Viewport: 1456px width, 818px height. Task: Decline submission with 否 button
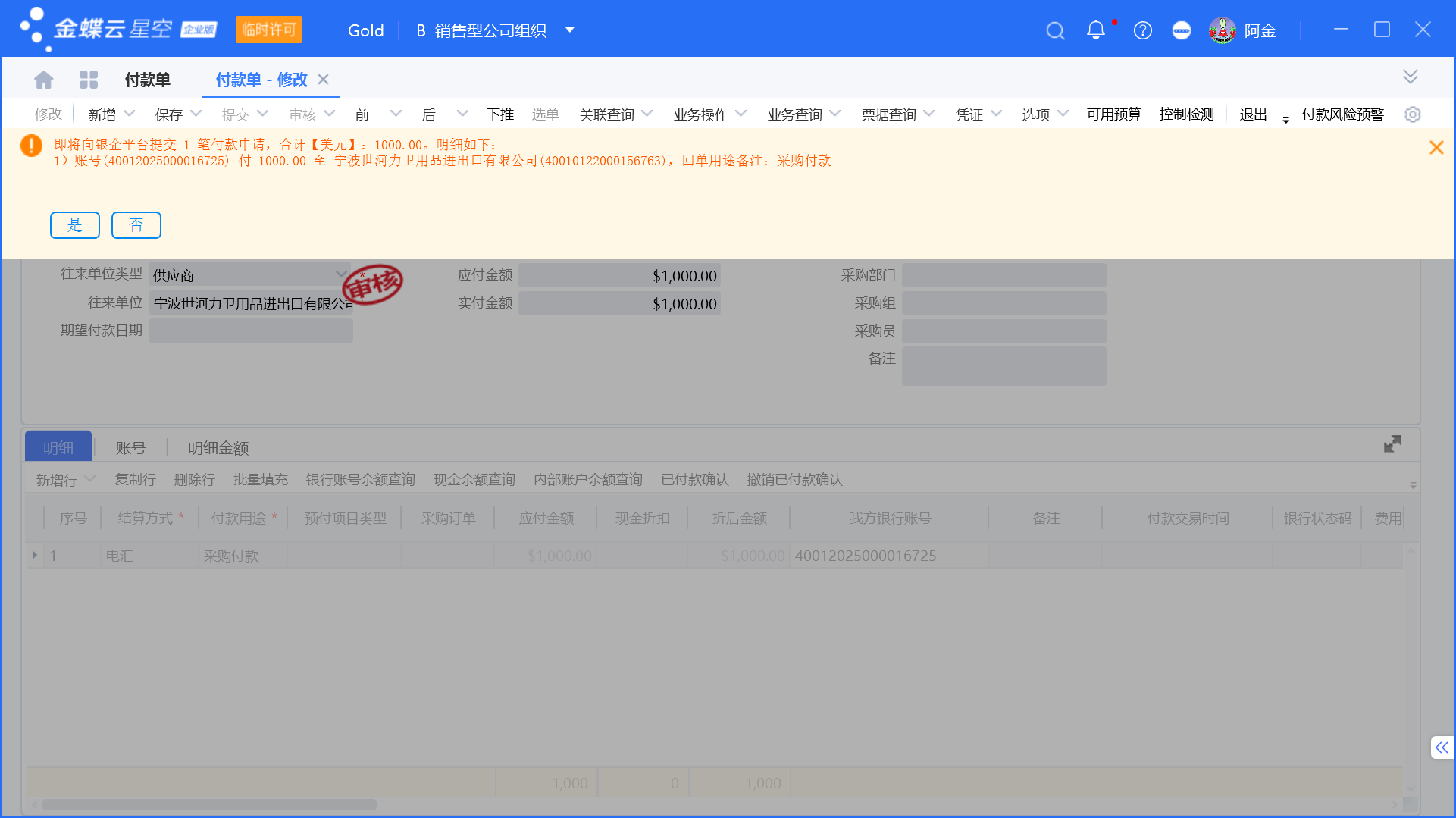(136, 225)
